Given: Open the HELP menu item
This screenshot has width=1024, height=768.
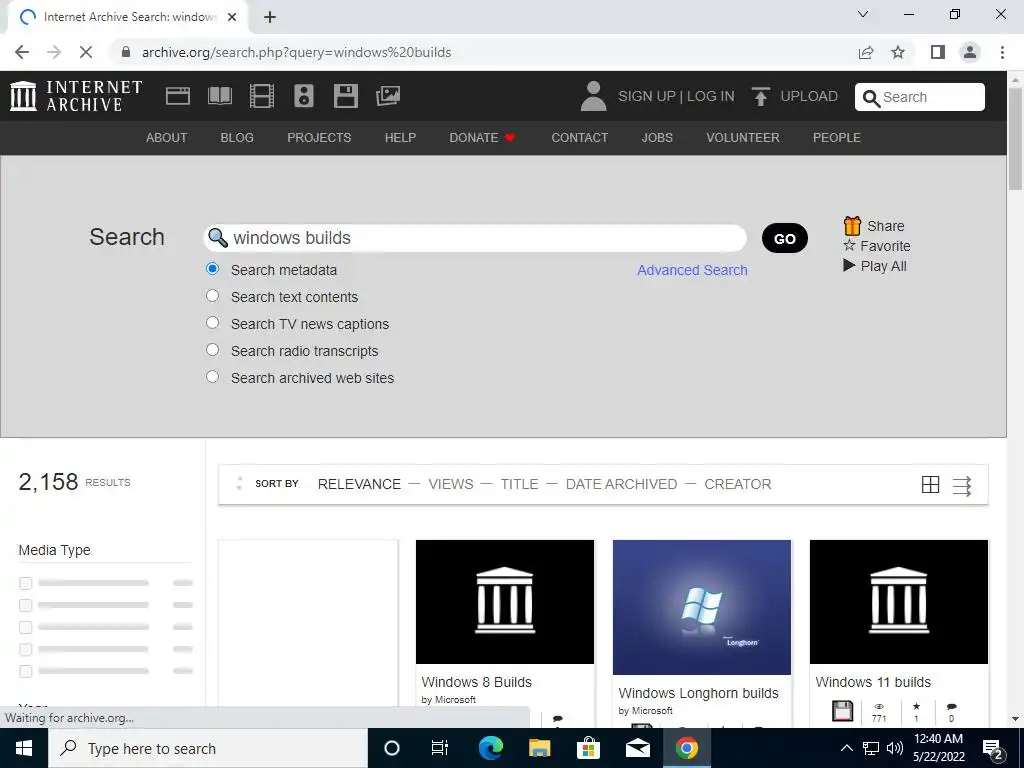Looking at the screenshot, I should [400, 138].
